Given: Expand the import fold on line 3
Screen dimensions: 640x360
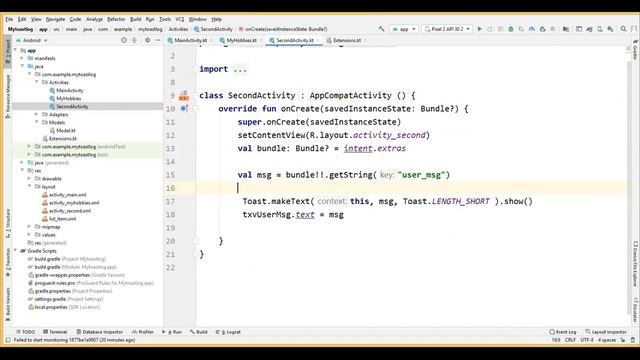Looking at the screenshot, I should click(x=195, y=69).
